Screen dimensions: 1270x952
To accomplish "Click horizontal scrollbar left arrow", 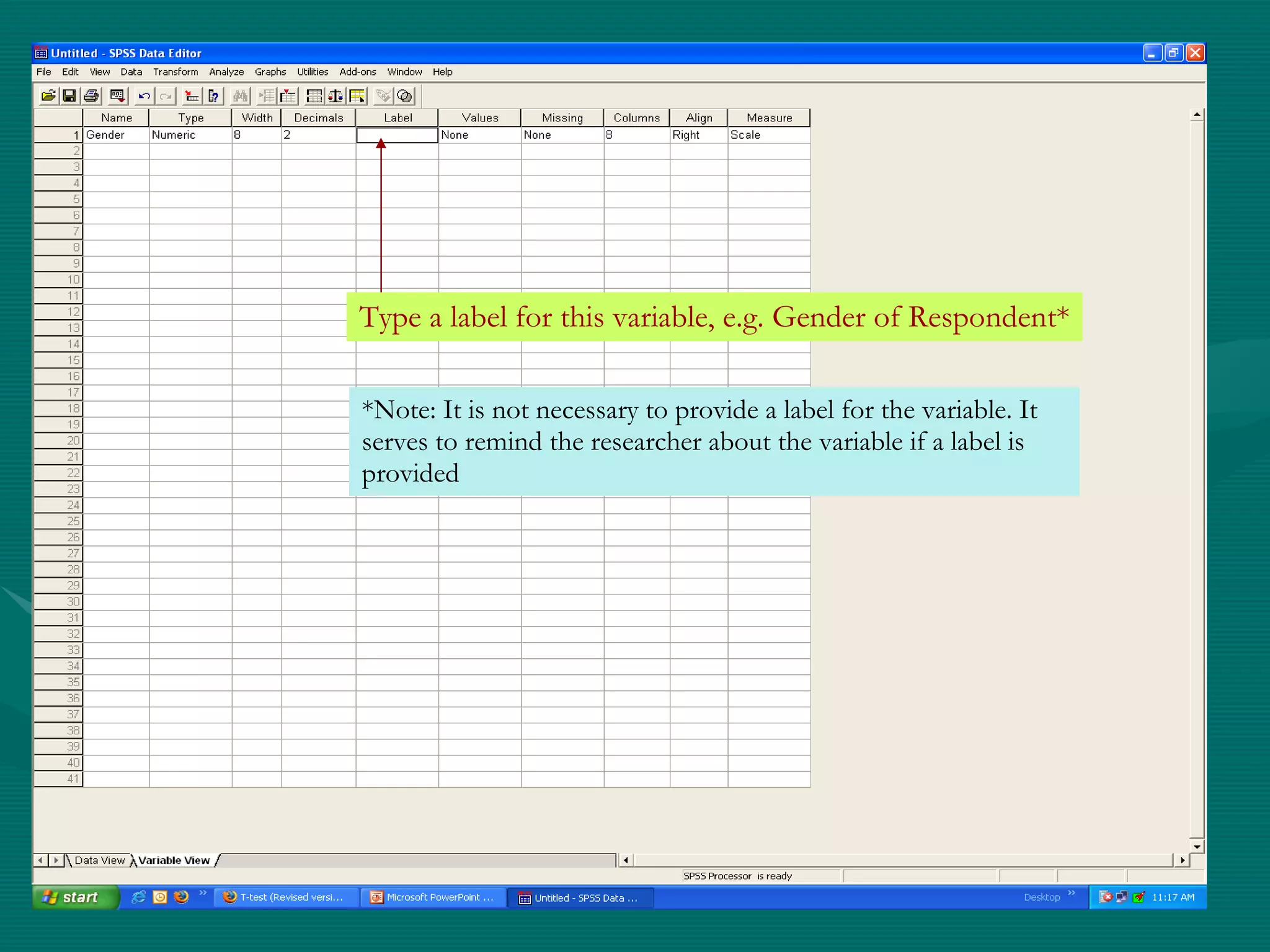I will pyautogui.click(x=626, y=860).
